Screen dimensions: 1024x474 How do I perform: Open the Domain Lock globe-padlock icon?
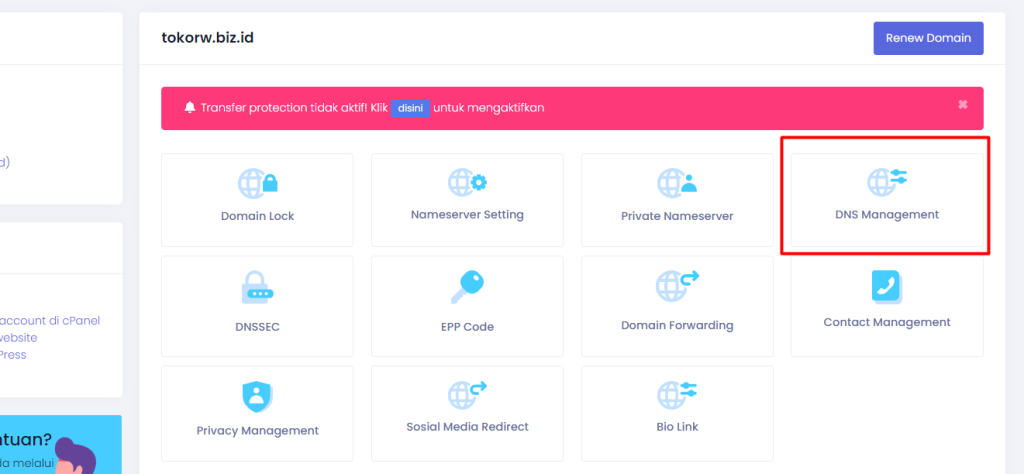257,183
